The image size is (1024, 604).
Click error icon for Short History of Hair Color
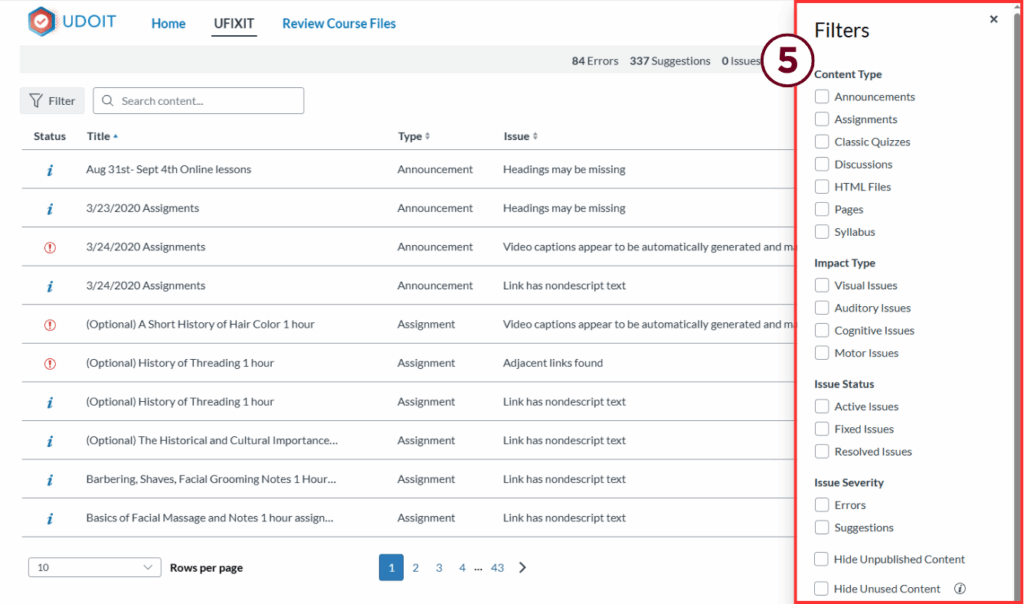click(50, 325)
